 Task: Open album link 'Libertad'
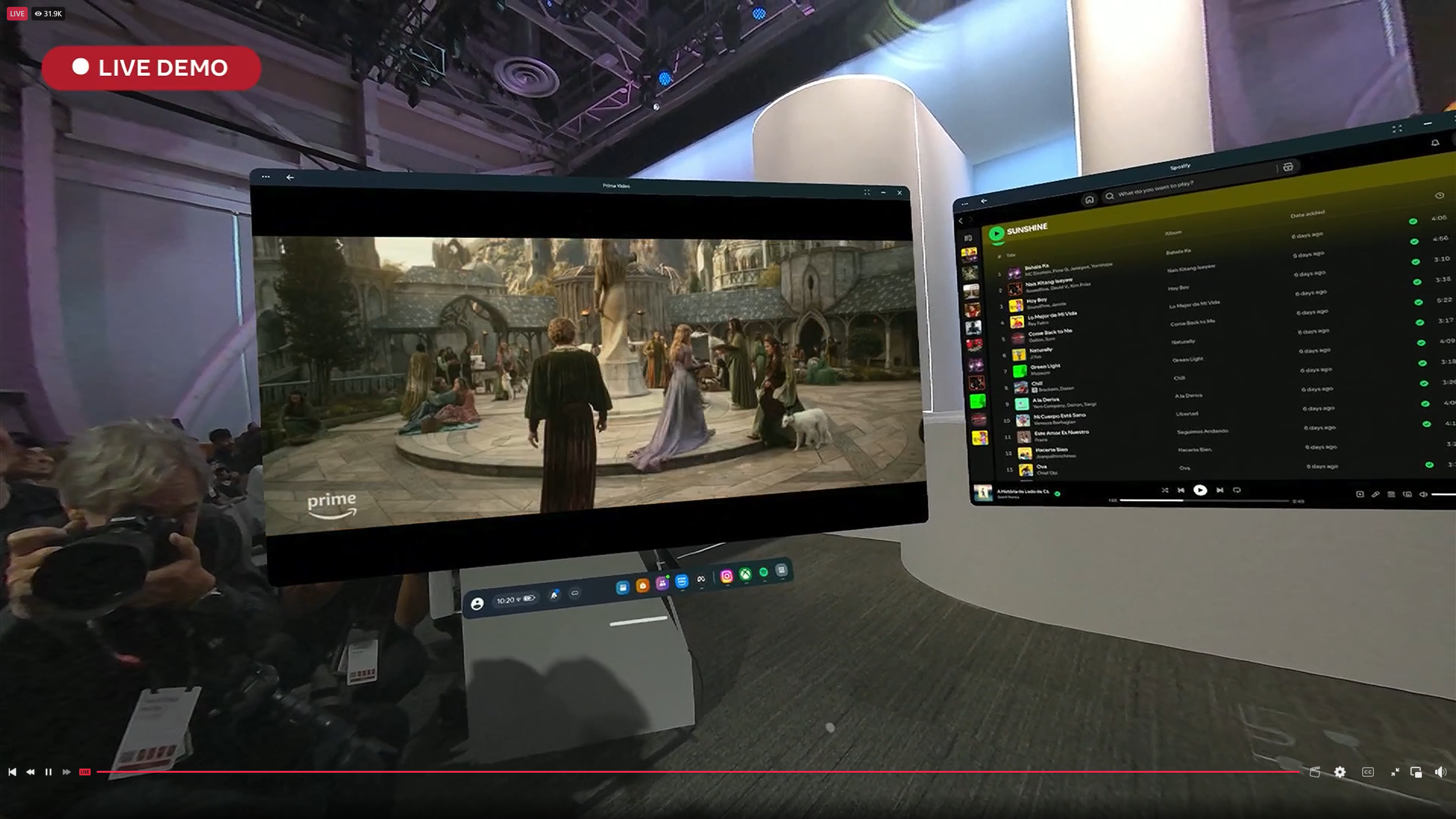1187,413
